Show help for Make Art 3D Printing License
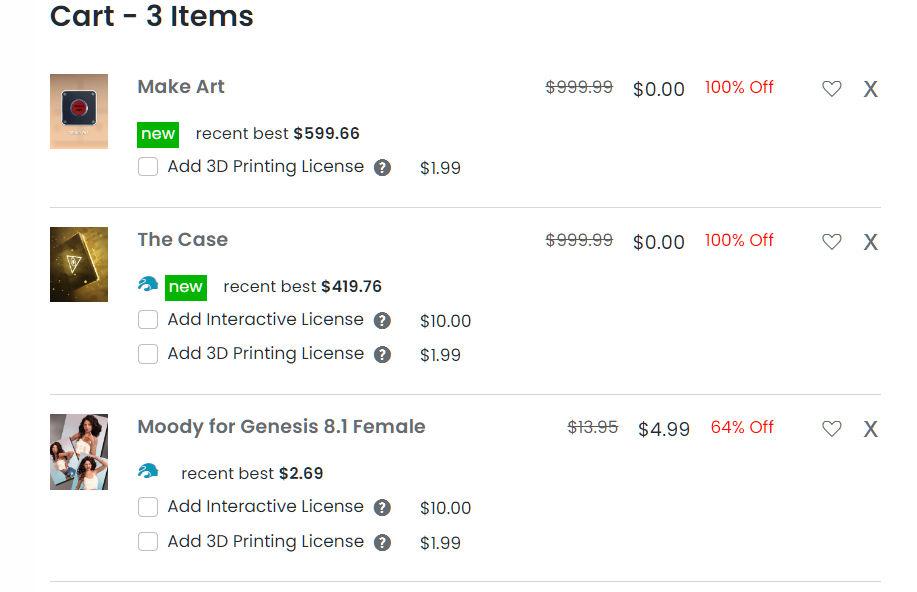 pyautogui.click(x=382, y=168)
